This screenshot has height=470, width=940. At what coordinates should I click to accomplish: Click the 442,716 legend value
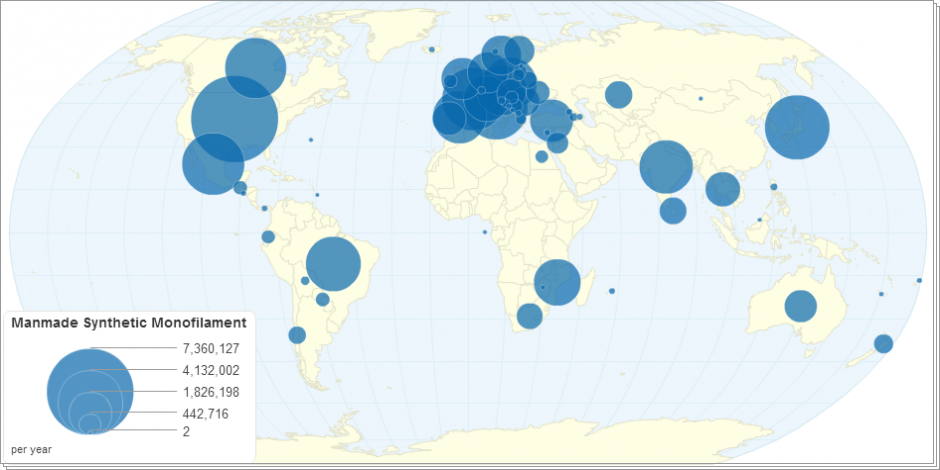pyautogui.click(x=207, y=413)
